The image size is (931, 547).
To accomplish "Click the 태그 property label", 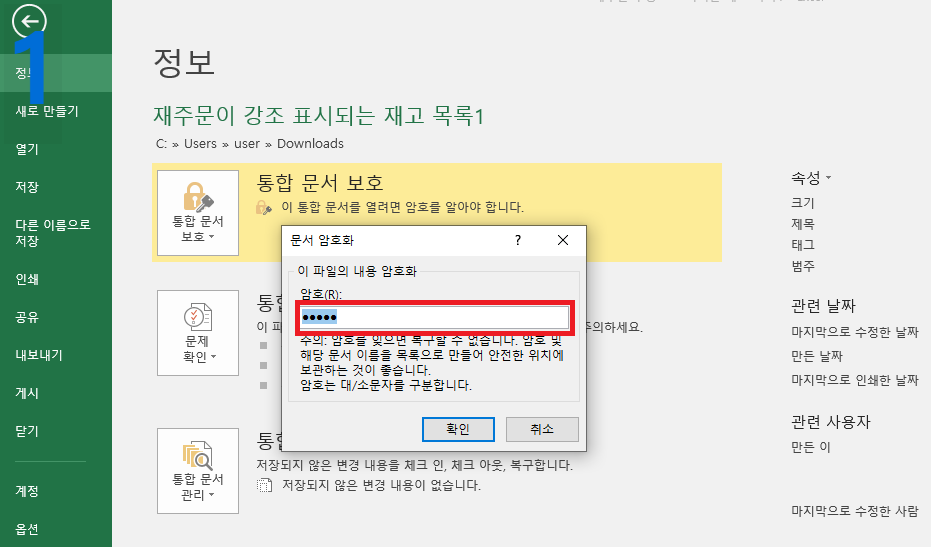I will [803, 245].
